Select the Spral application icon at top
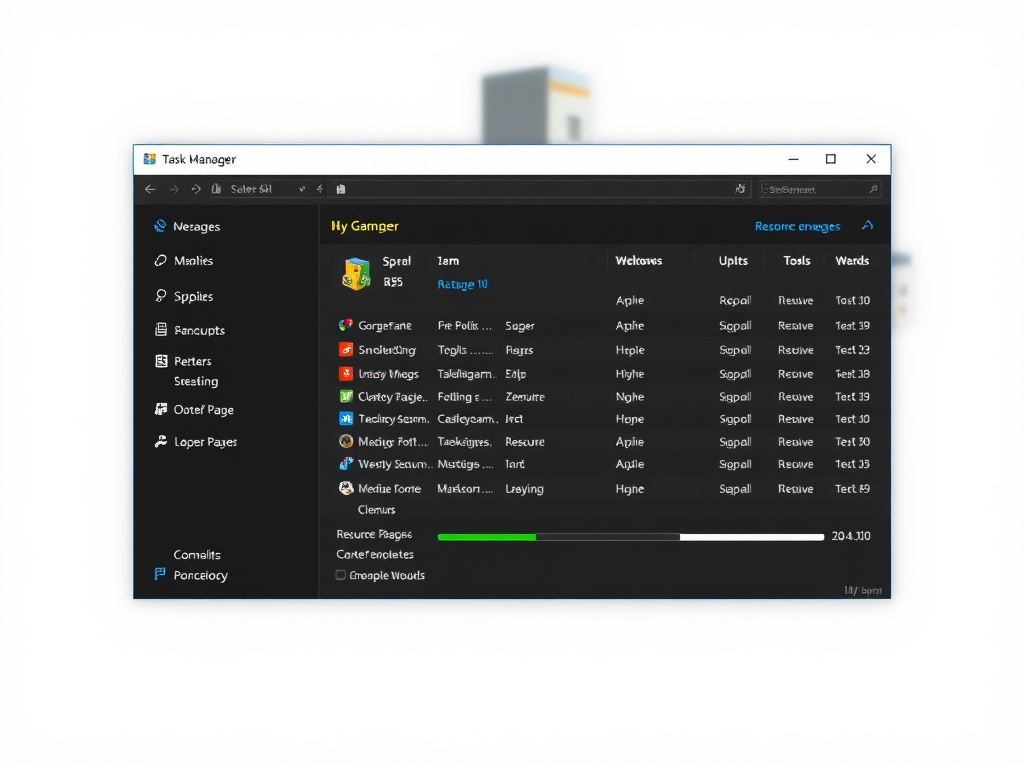The height and width of the screenshot is (768, 1024). (x=355, y=272)
